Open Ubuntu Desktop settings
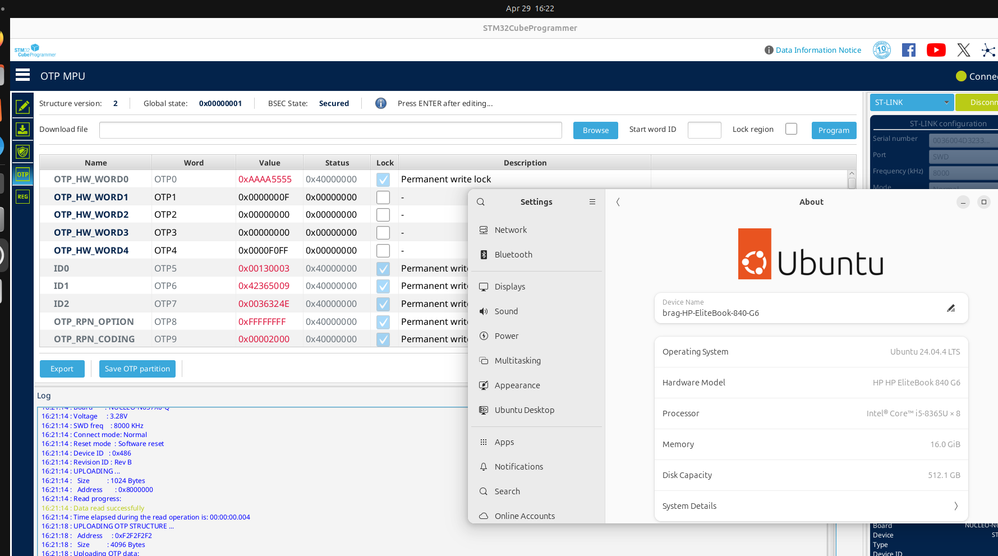Screen dimensions: 998x556 537,410
